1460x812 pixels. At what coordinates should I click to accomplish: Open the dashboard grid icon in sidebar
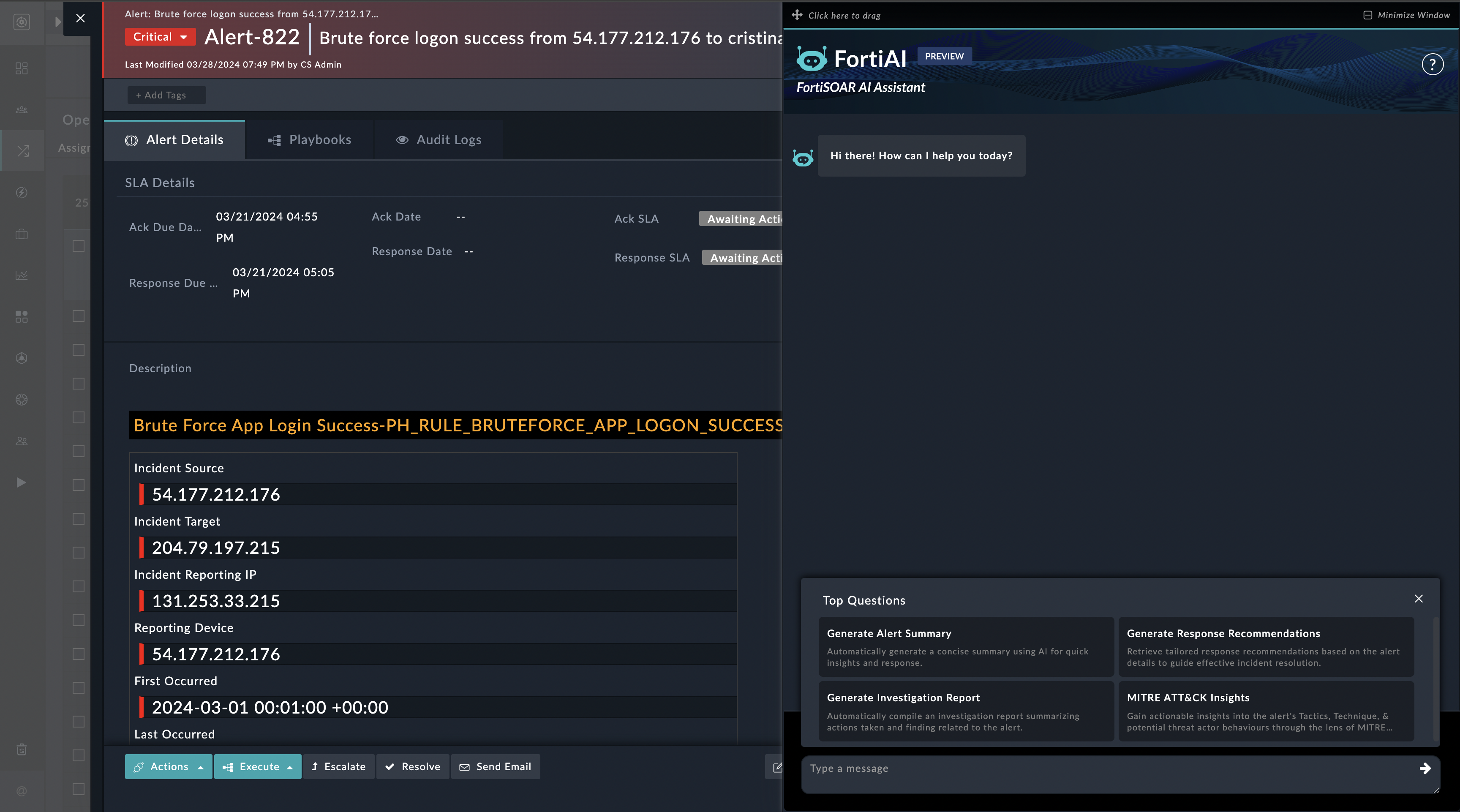[x=22, y=68]
